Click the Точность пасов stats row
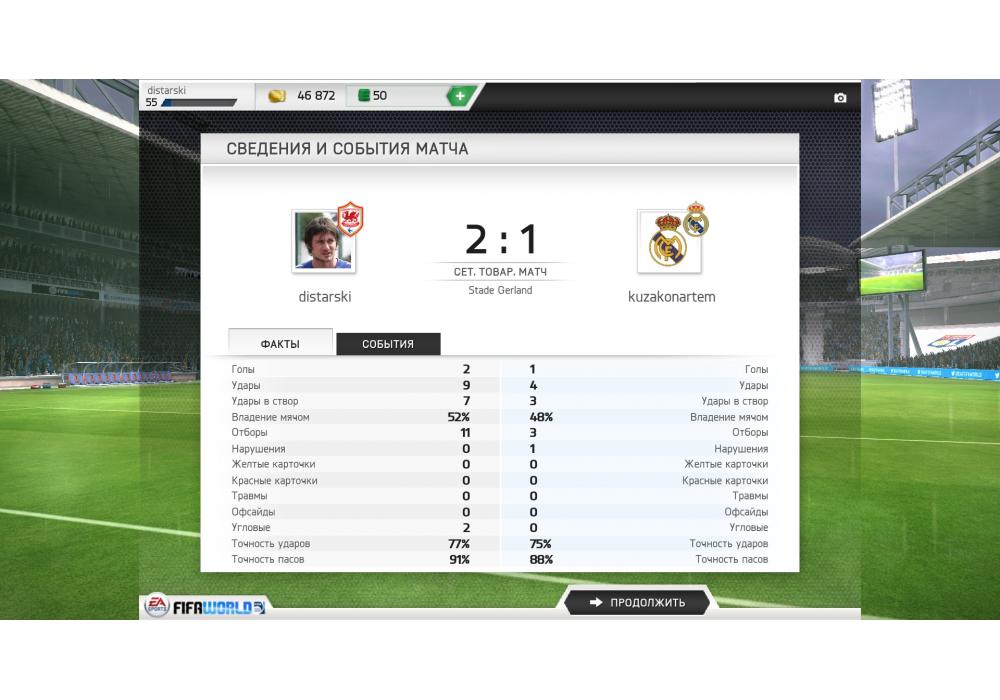Viewport: 1000px width, 700px height. click(x=499, y=559)
